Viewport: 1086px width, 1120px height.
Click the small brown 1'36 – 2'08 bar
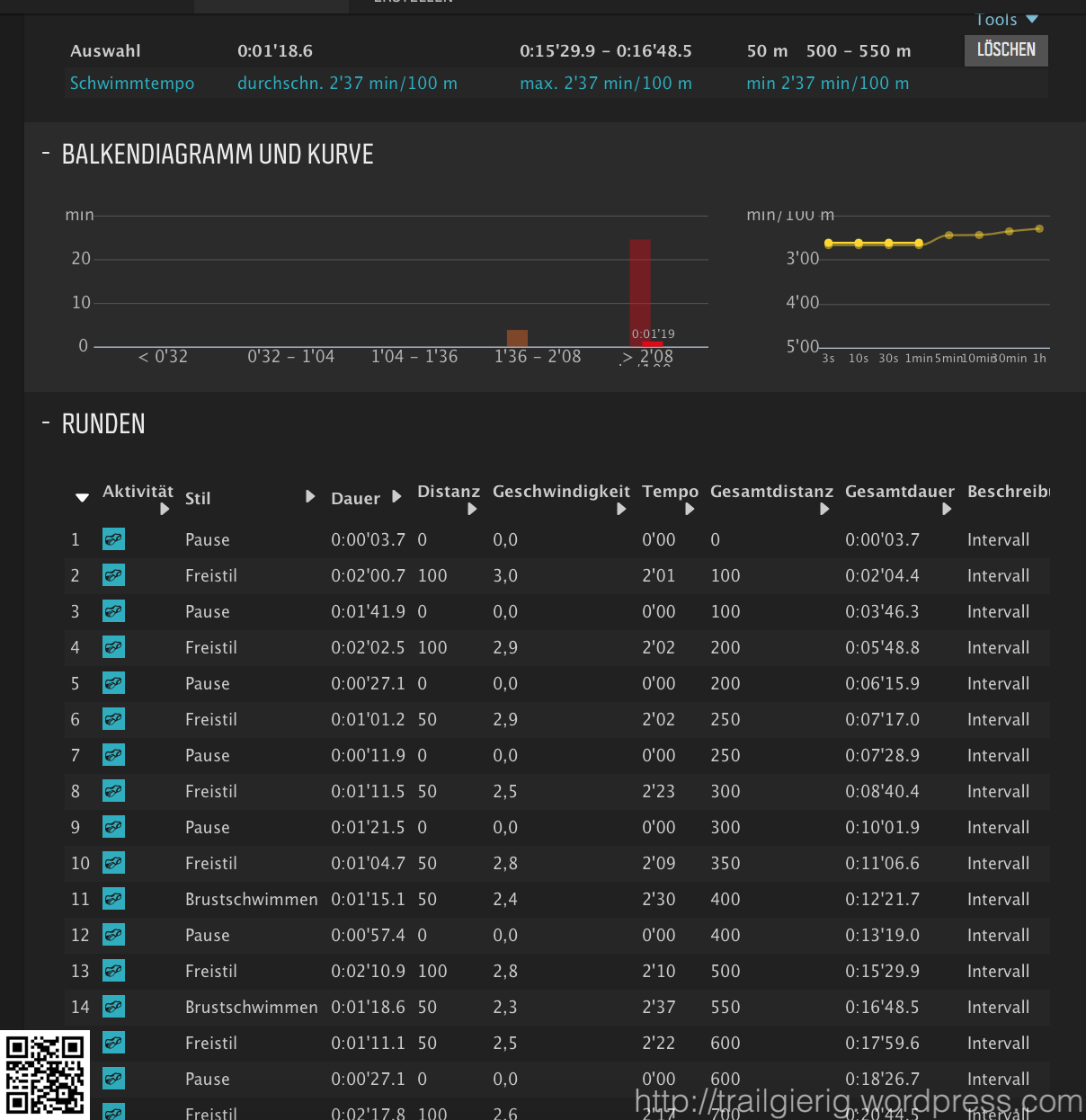click(x=517, y=338)
